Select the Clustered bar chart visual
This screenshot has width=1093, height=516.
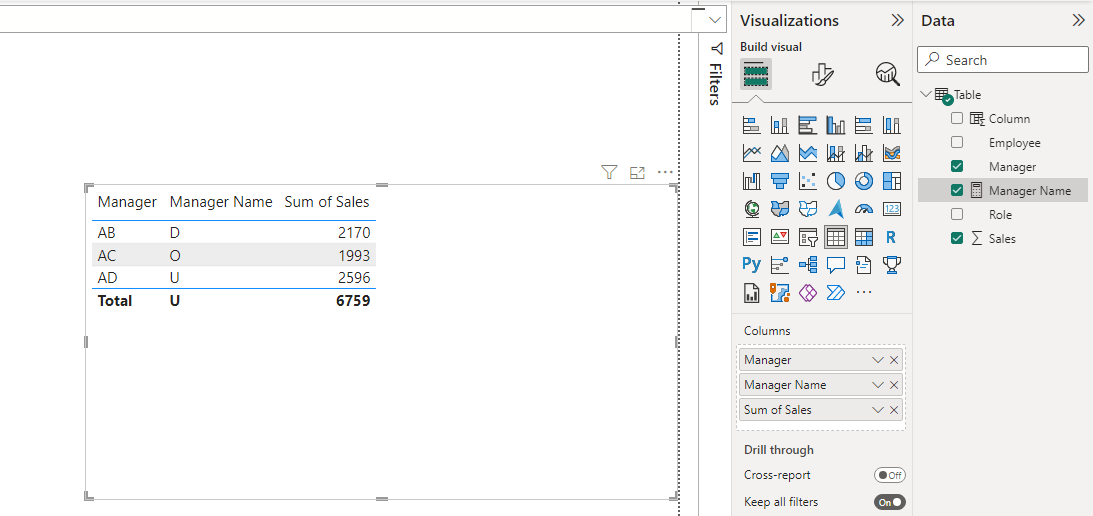(x=807, y=126)
